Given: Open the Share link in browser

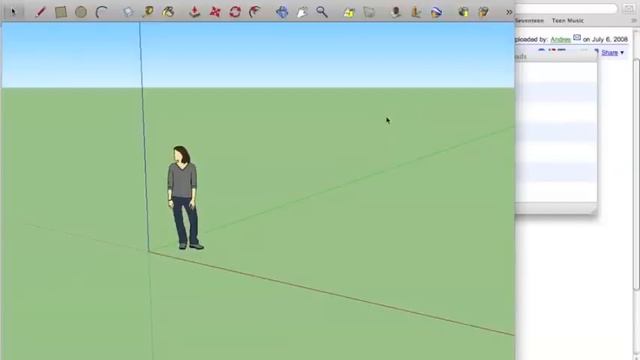Looking at the screenshot, I should pos(609,53).
